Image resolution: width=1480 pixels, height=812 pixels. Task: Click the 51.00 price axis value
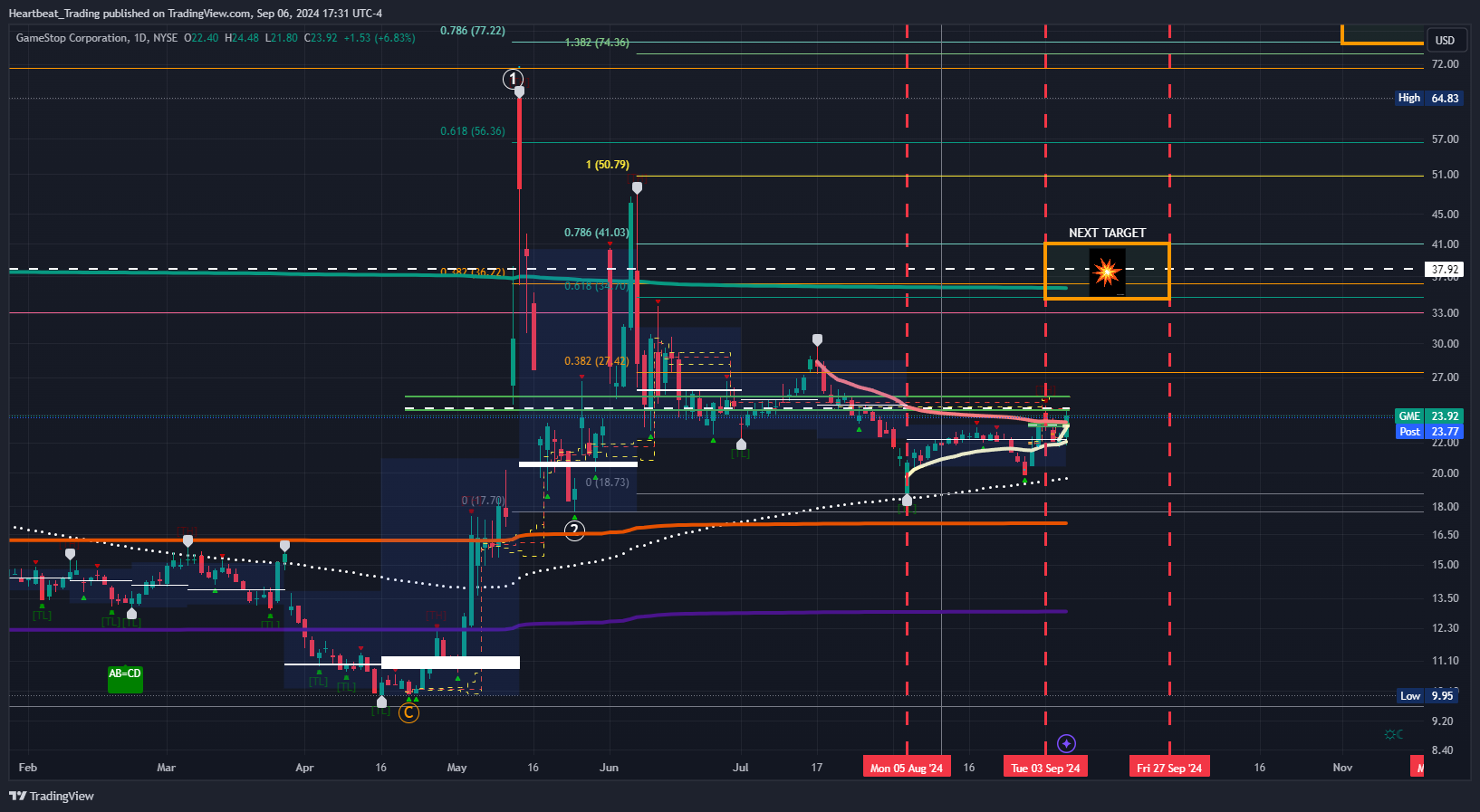(1446, 175)
